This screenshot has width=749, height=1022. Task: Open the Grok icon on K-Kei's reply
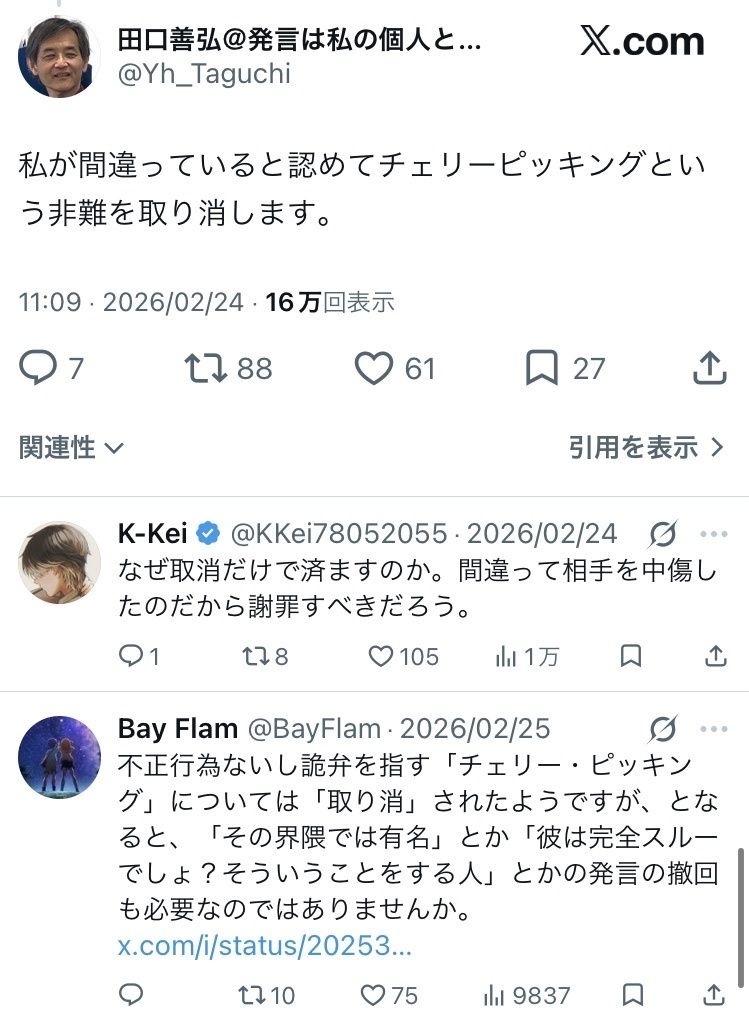point(663,534)
